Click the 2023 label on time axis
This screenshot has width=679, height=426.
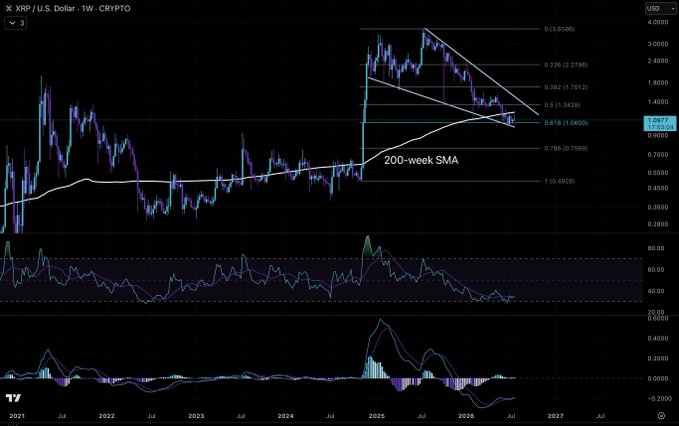(196, 416)
